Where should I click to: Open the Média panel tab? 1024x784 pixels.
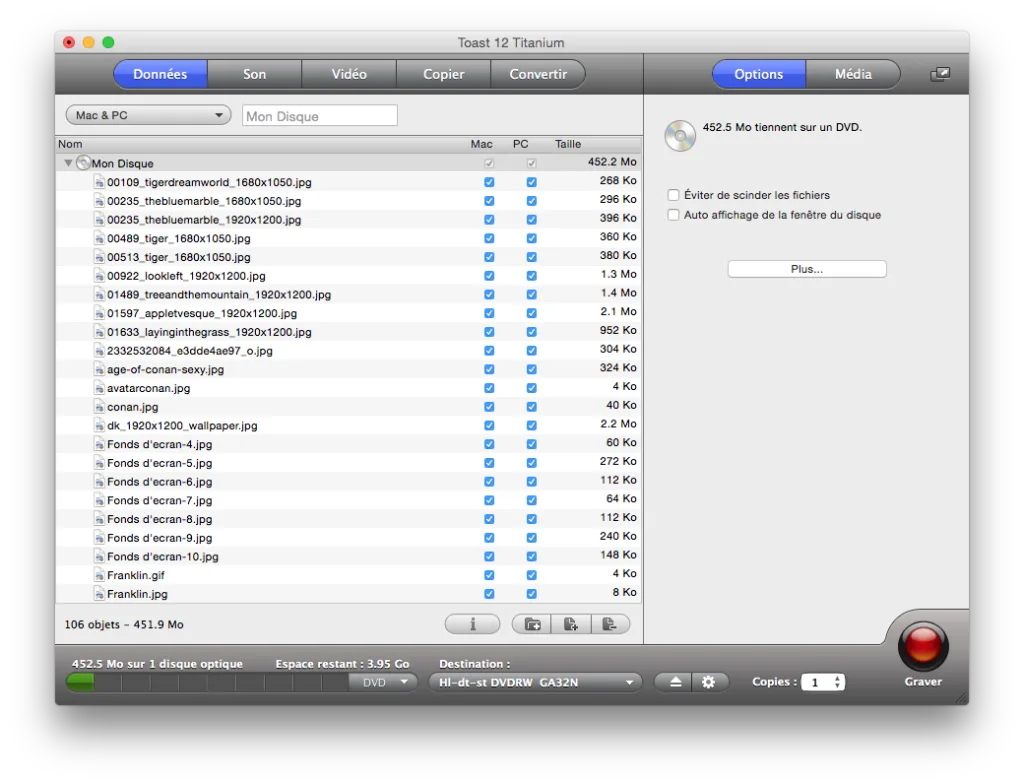(853, 73)
